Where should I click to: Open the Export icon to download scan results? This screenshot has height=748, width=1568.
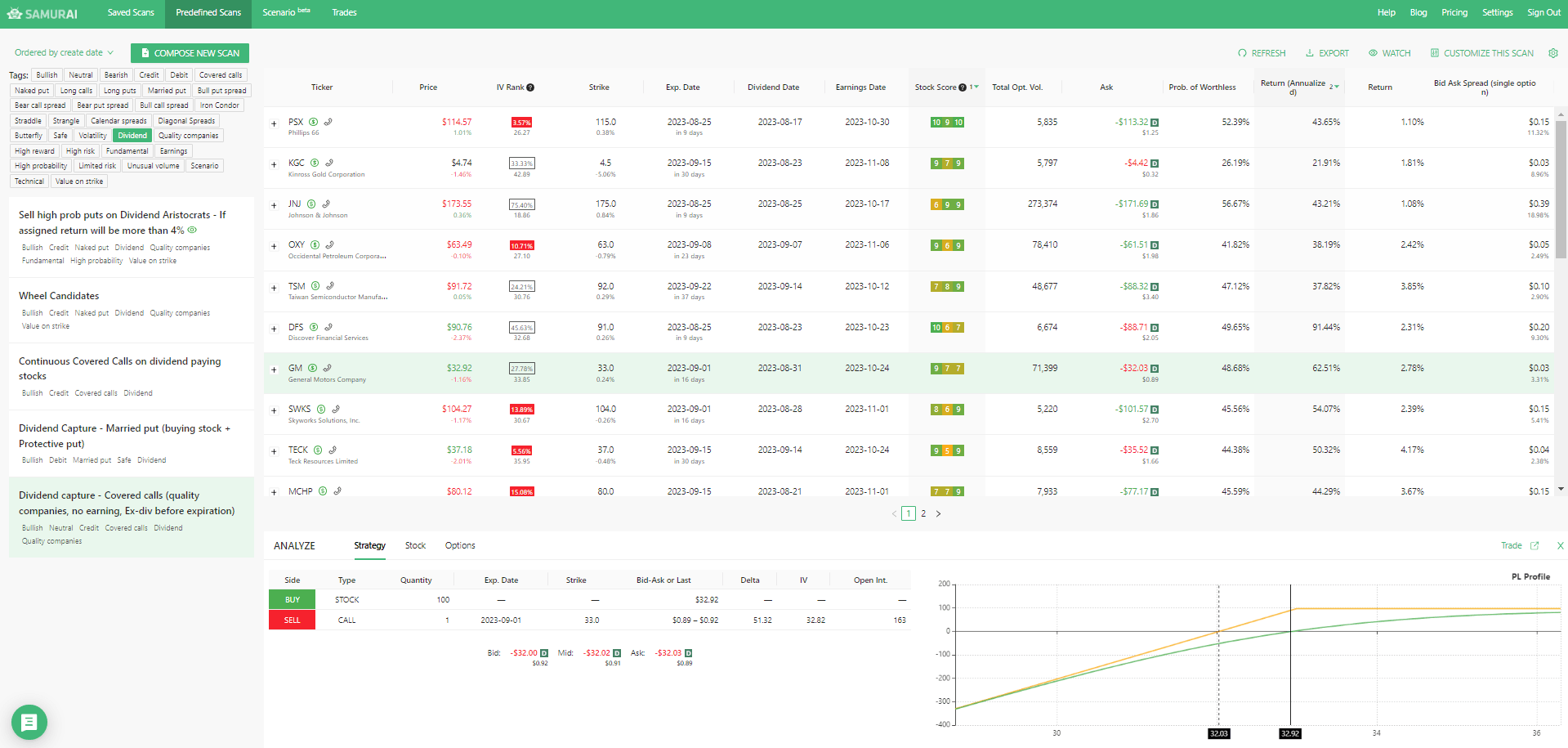tap(1310, 52)
